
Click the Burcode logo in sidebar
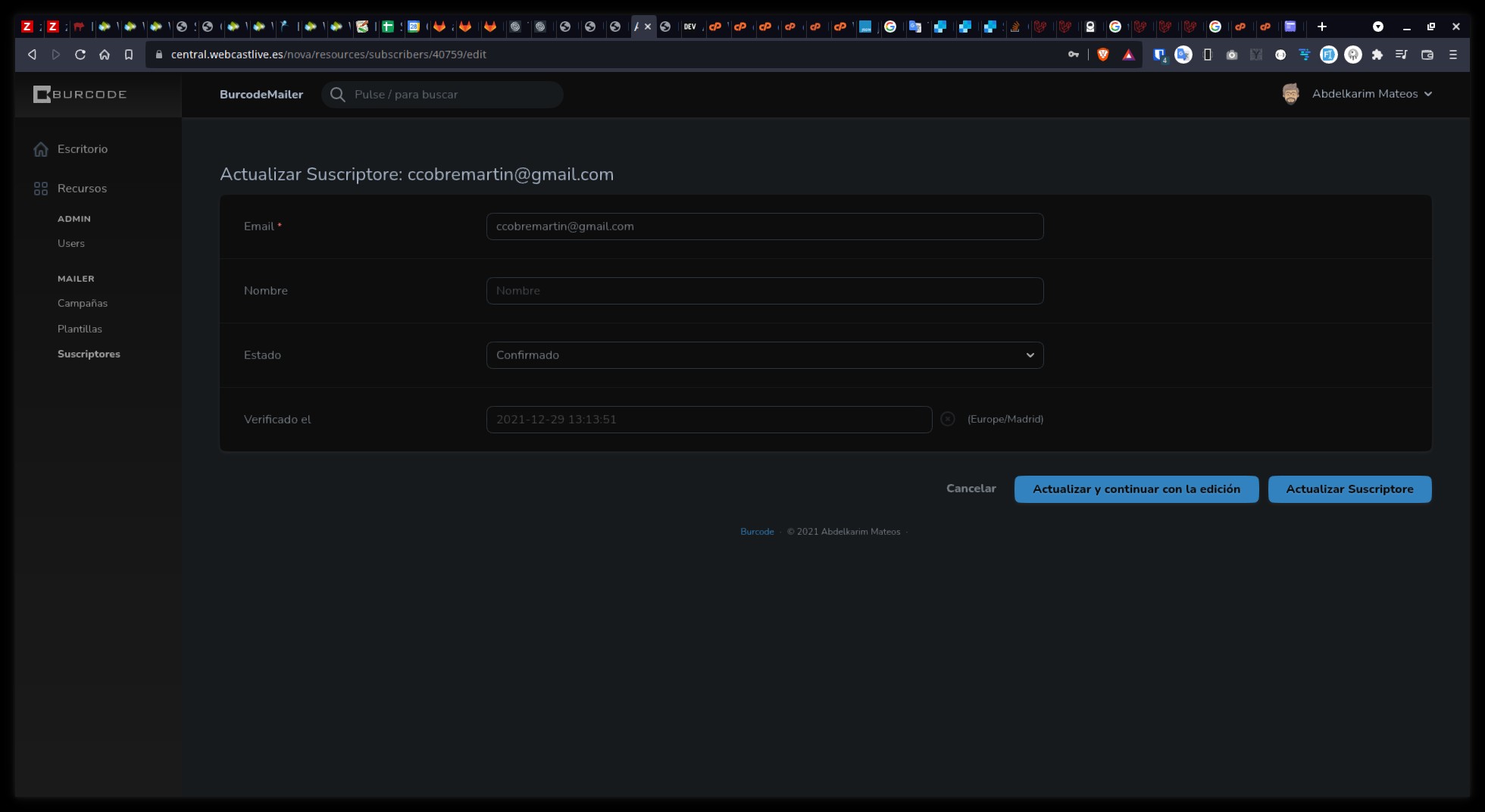(80, 95)
